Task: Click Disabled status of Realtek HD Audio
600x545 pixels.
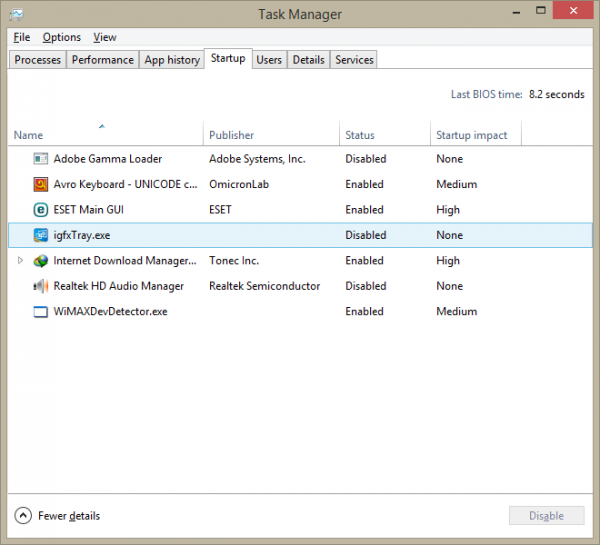Action: click(366, 286)
